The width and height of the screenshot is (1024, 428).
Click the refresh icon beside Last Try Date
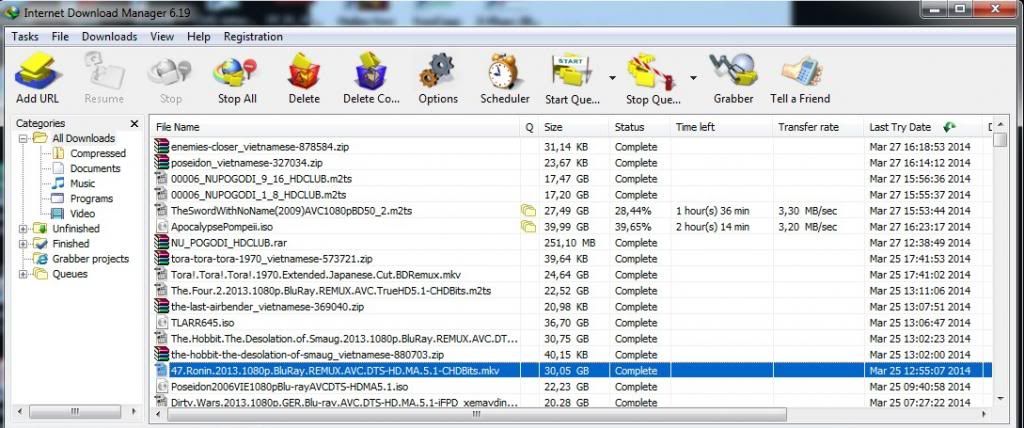[x=950, y=127]
